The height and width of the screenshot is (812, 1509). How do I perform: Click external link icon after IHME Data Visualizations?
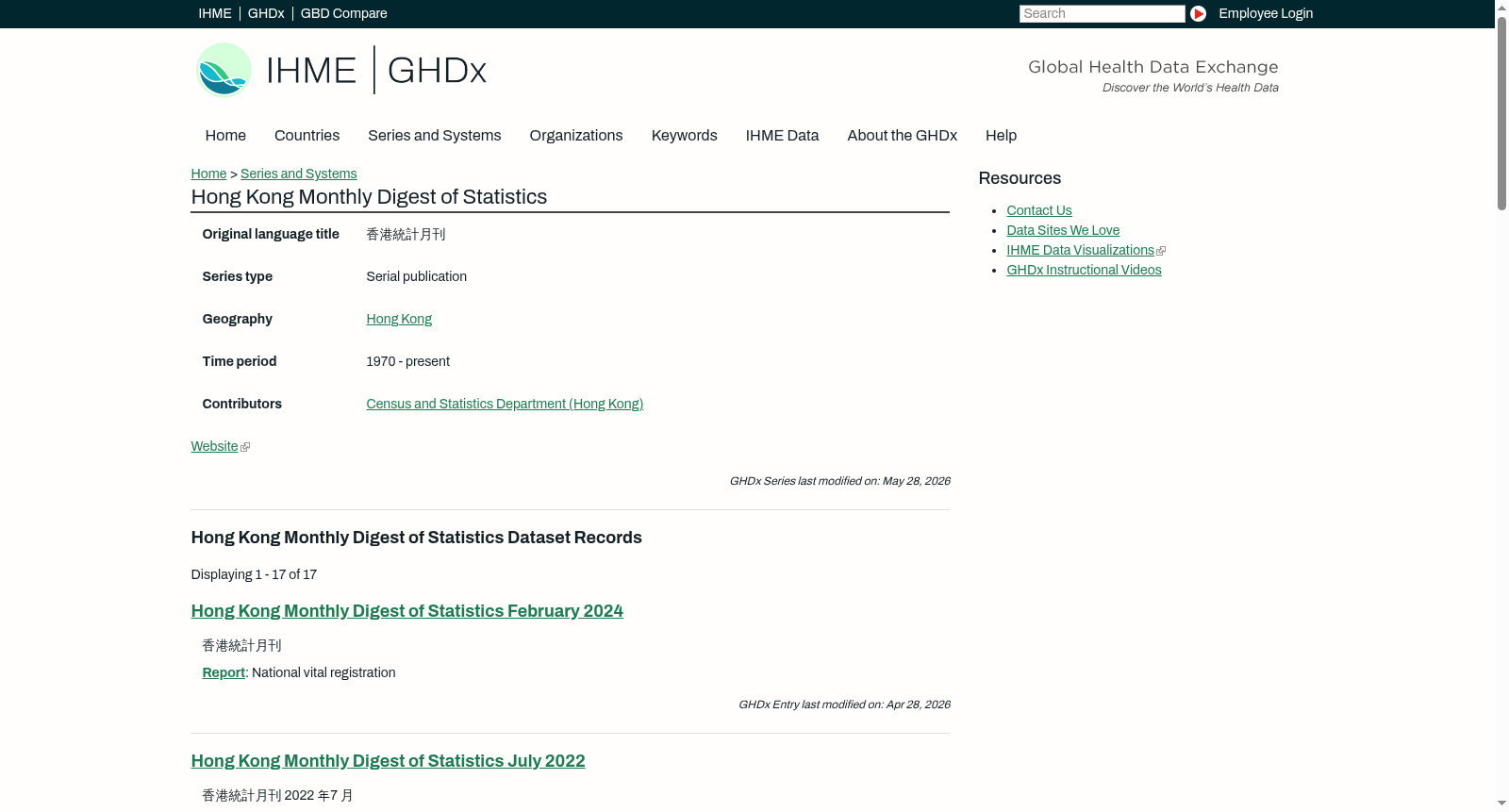tap(1161, 251)
